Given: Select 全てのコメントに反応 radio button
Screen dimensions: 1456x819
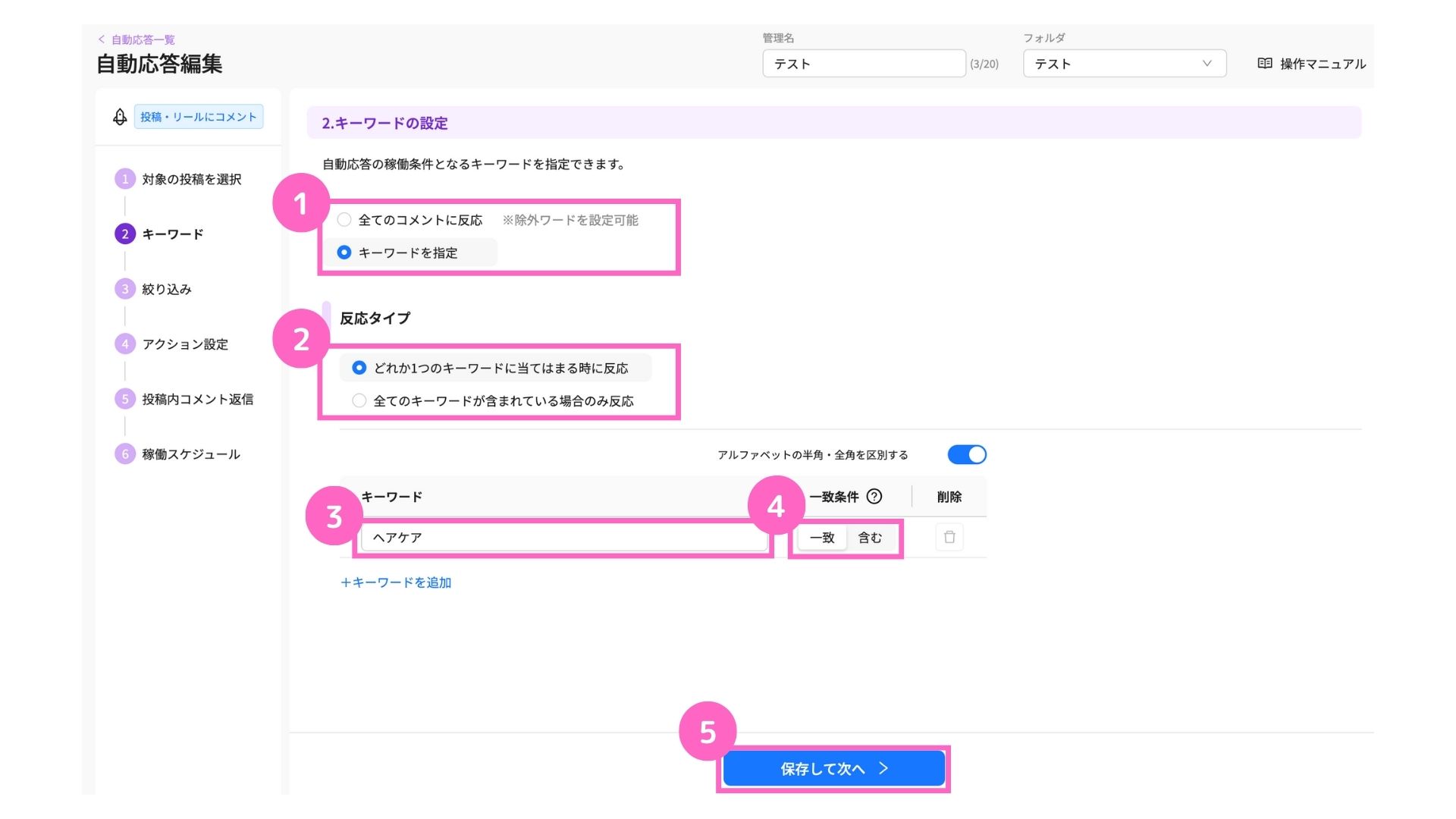Looking at the screenshot, I should click(x=344, y=220).
